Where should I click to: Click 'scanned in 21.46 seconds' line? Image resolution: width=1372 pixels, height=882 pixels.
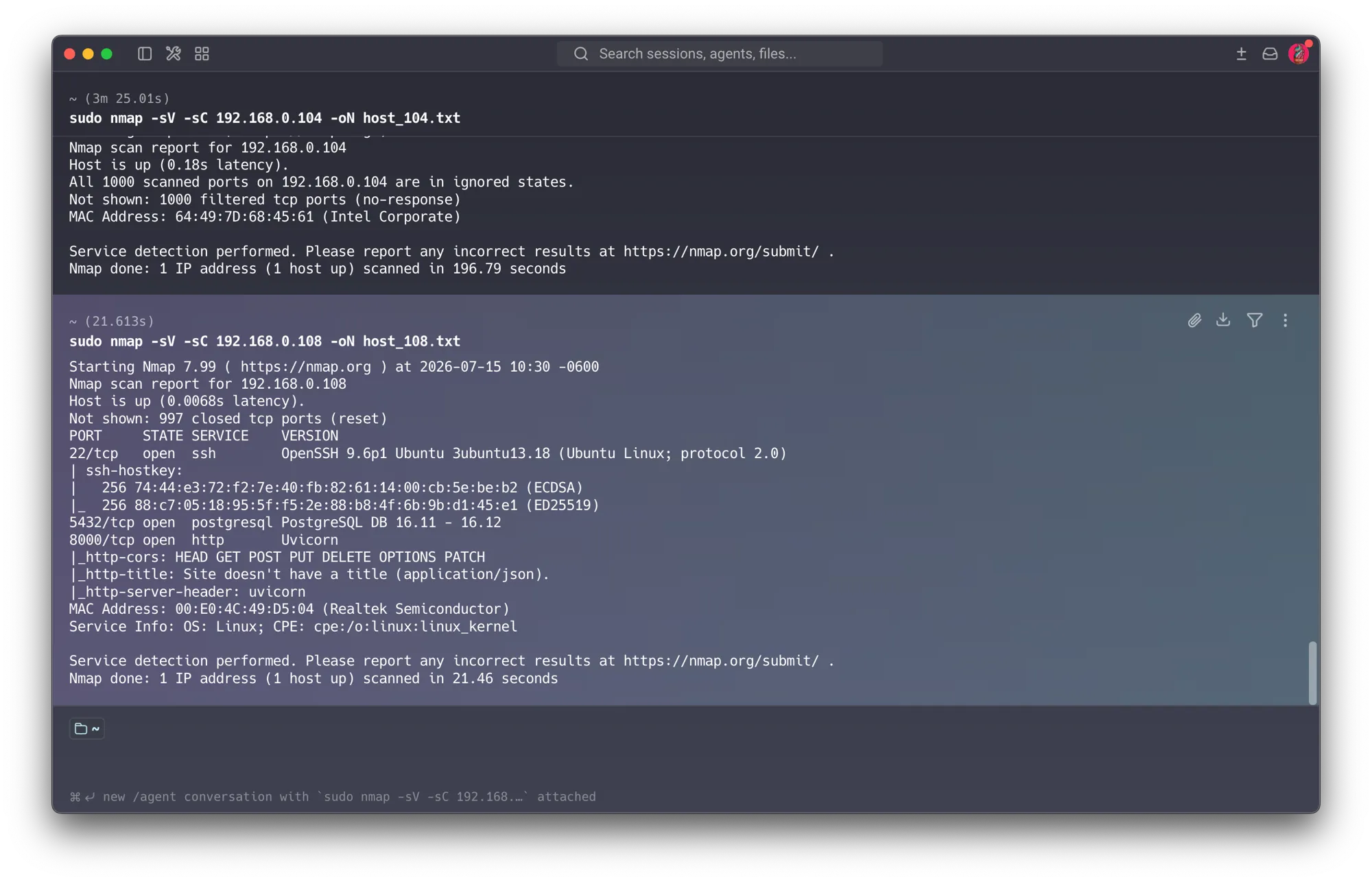tap(314, 678)
